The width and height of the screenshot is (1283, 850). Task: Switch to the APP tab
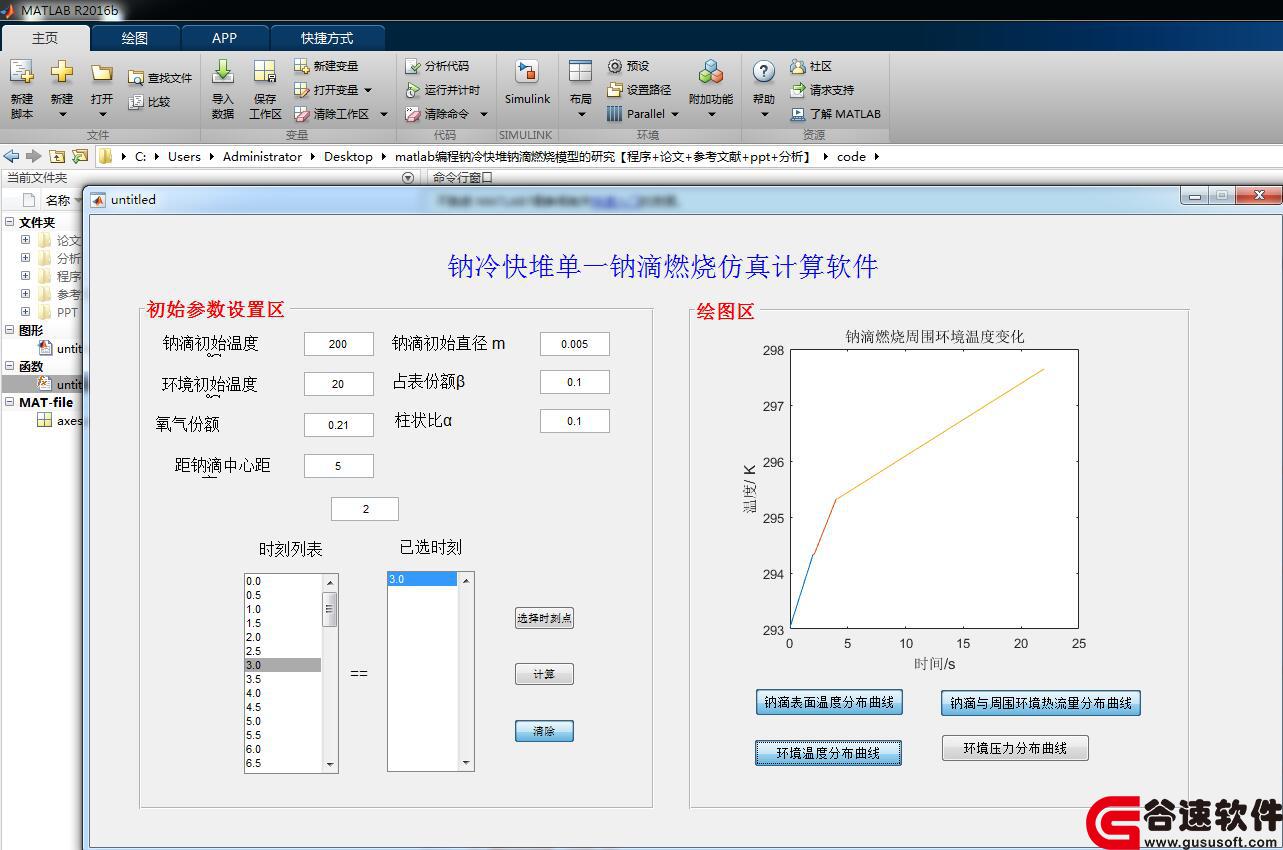click(x=225, y=38)
